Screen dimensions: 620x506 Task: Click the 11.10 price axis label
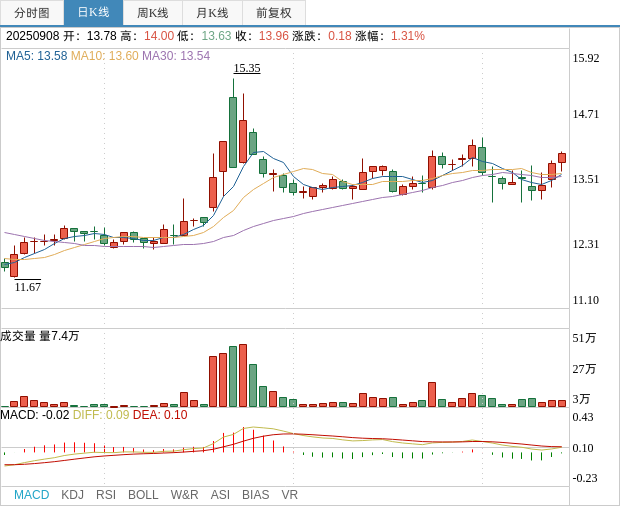tap(586, 300)
